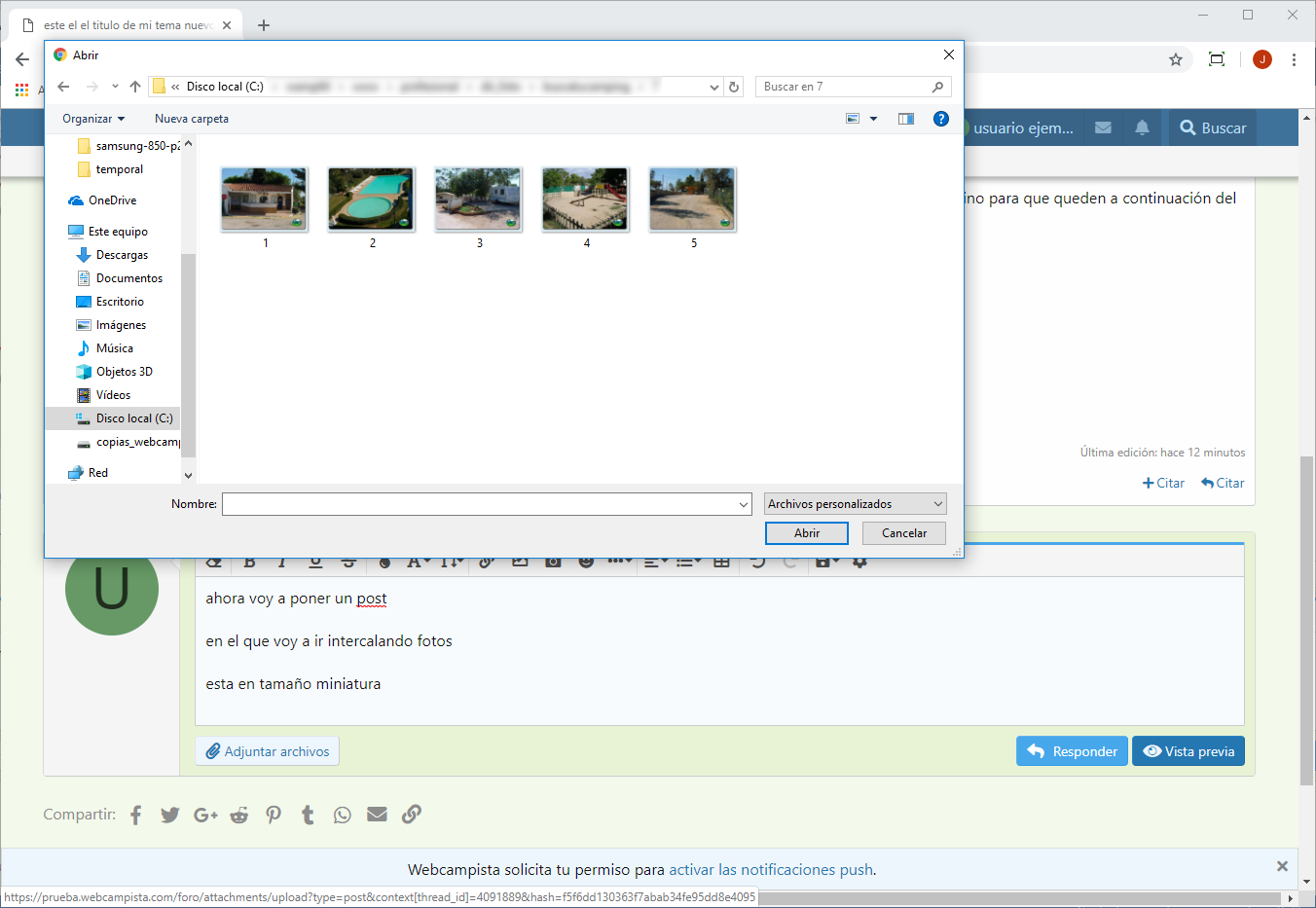Image resolution: width=1316 pixels, height=908 pixels.
Task: Share the thread on Google+
Action: [x=205, y=815]
